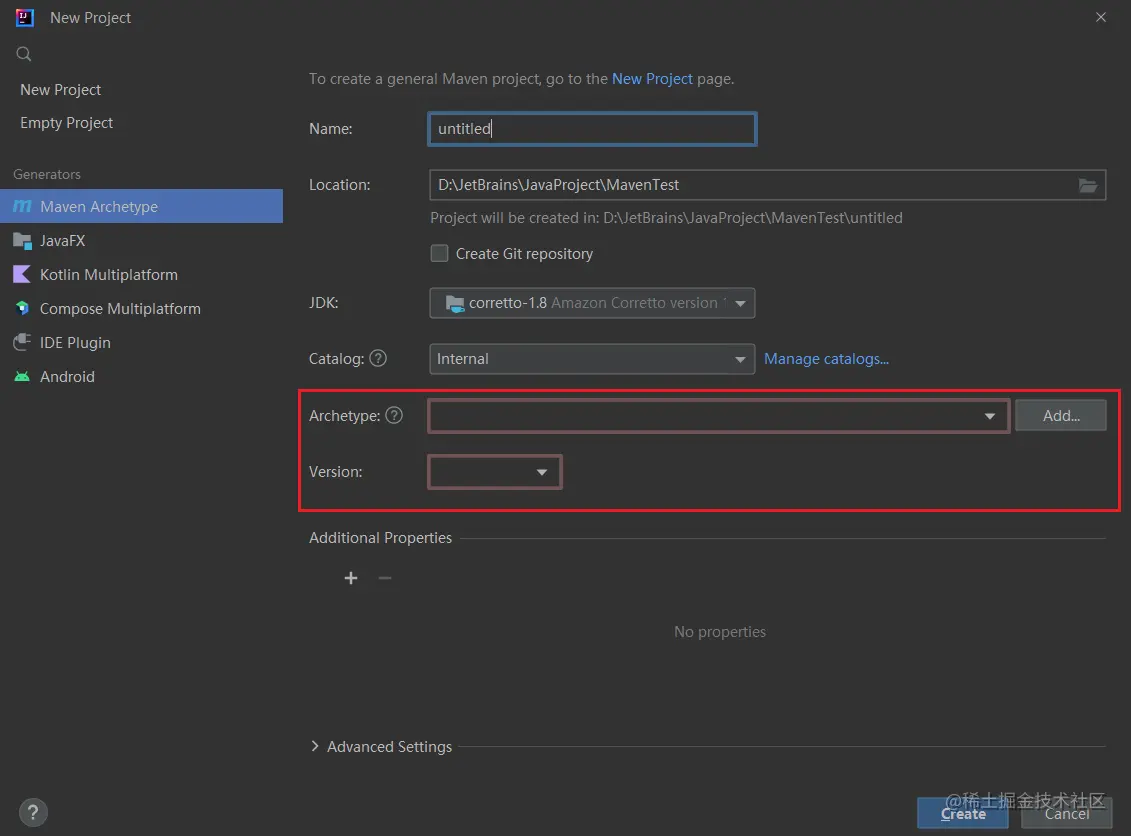Open help for the Catalog field
The image size is (1131, 836).
[x=378, y=358]
